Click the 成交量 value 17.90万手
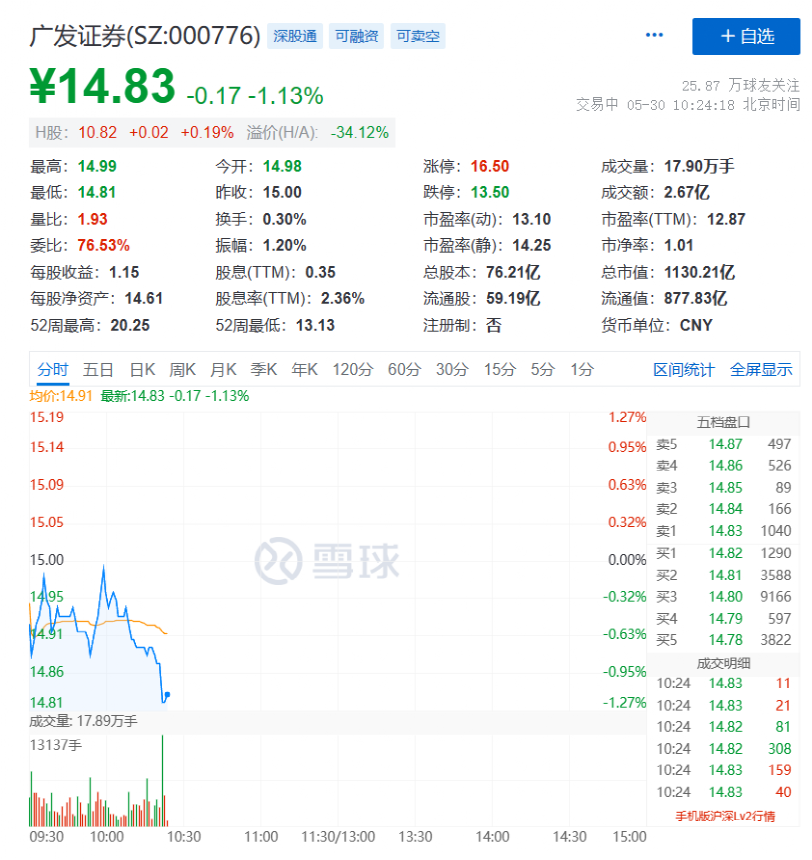This screenshot has width=812, height=860. click(699, 166)
